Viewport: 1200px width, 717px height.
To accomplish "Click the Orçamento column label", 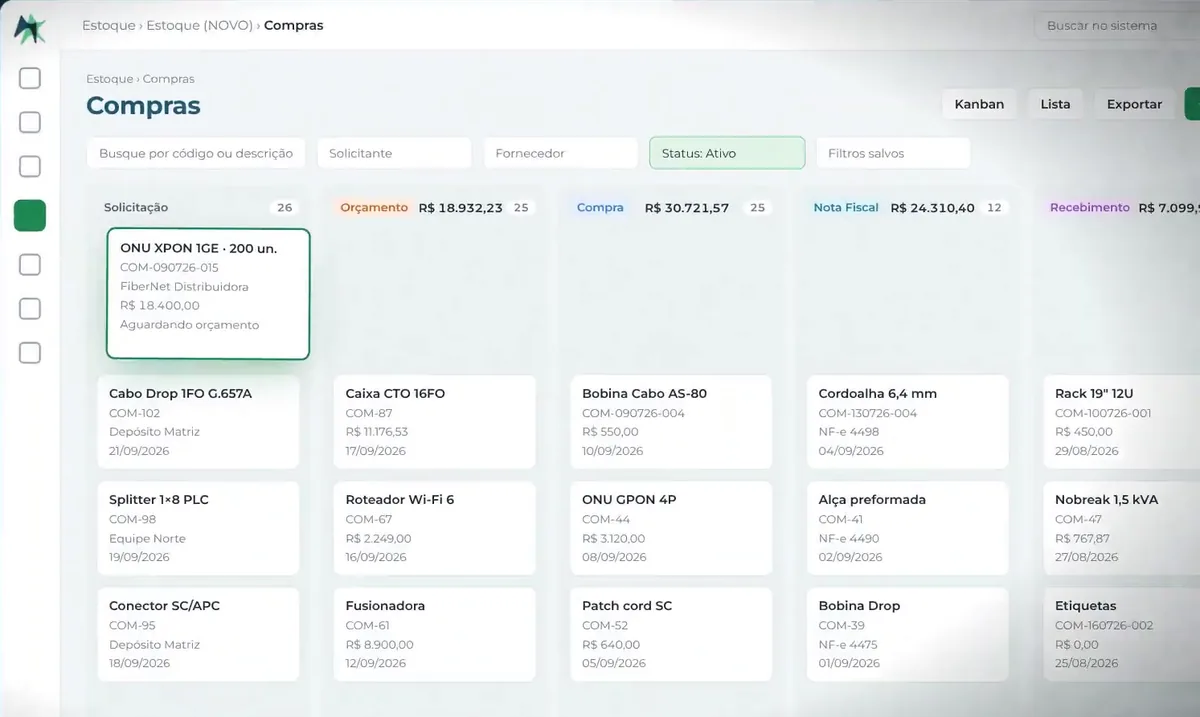I will click(x=374, y=207).
